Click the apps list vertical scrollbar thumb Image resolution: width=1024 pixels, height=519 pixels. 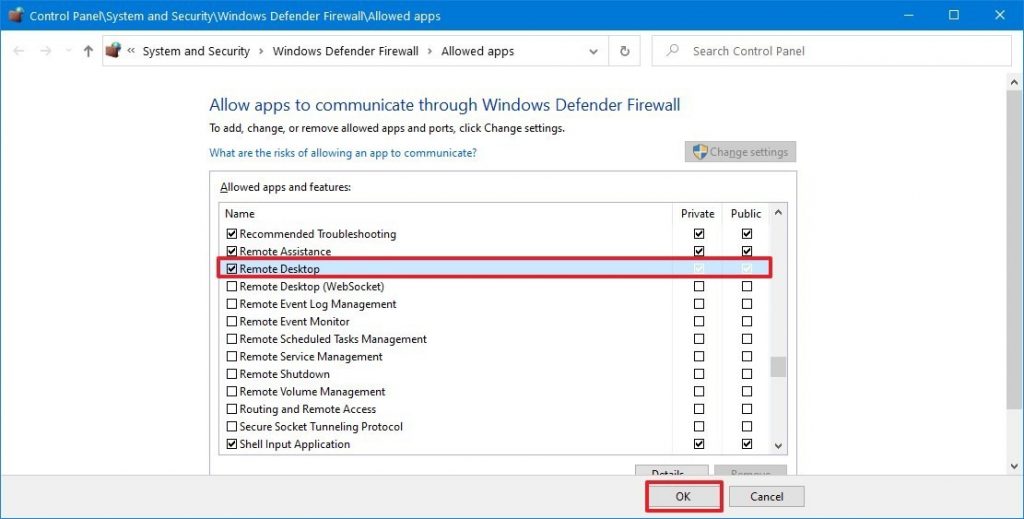(x=778, y=367)
